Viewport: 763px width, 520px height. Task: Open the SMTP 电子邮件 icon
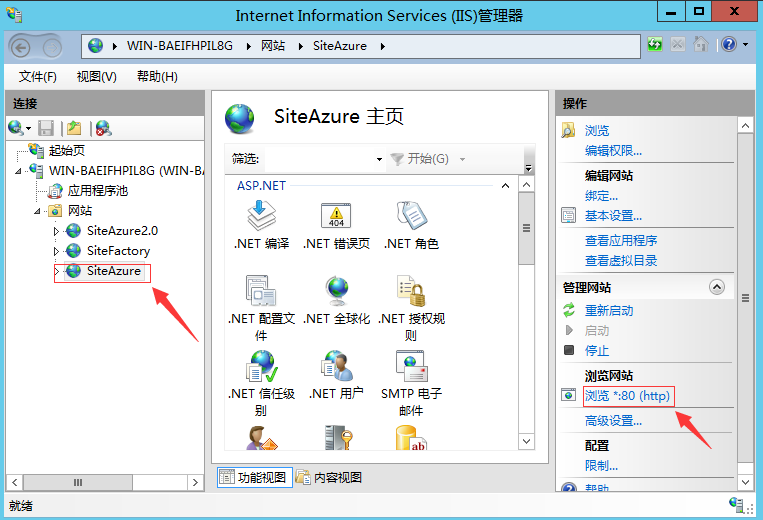tap(411, 366)
